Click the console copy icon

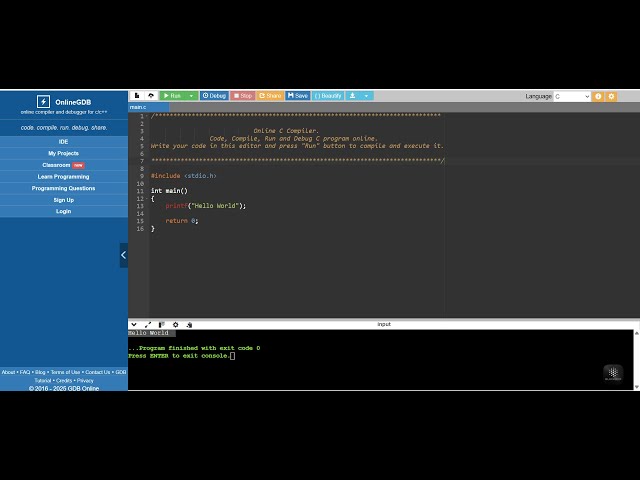pyautogui.click(x=189, y=324)
